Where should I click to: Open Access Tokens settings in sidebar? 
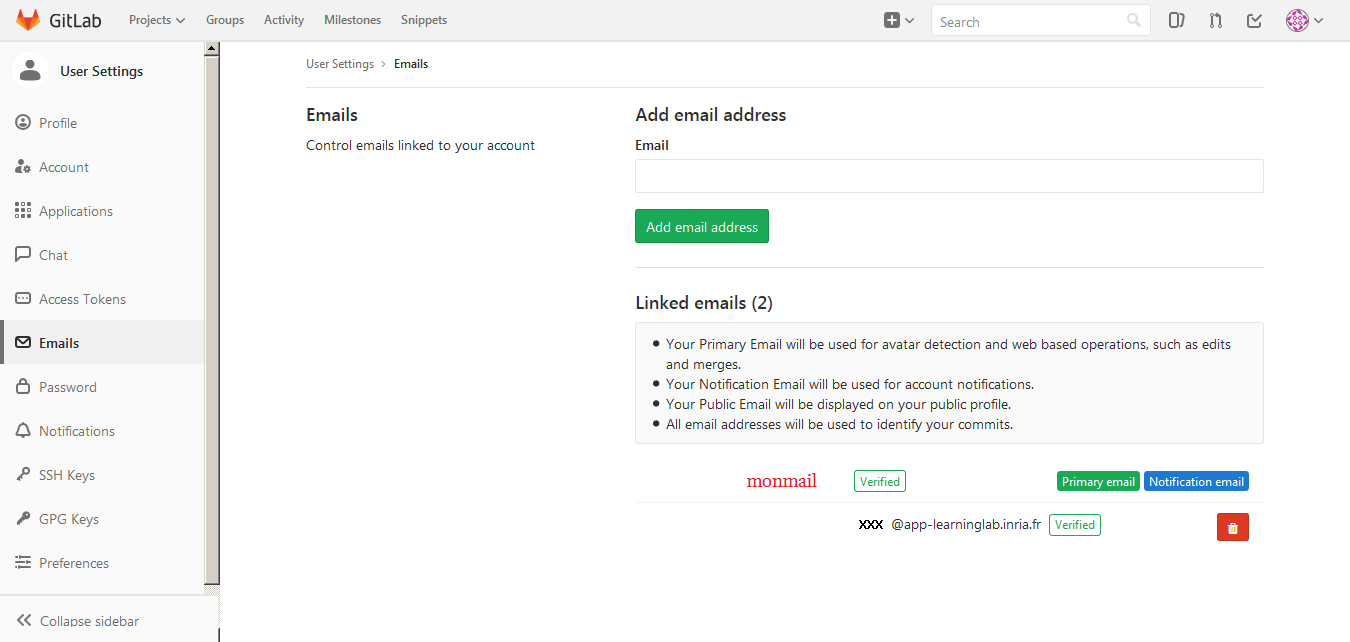click(x=82, y=299)
